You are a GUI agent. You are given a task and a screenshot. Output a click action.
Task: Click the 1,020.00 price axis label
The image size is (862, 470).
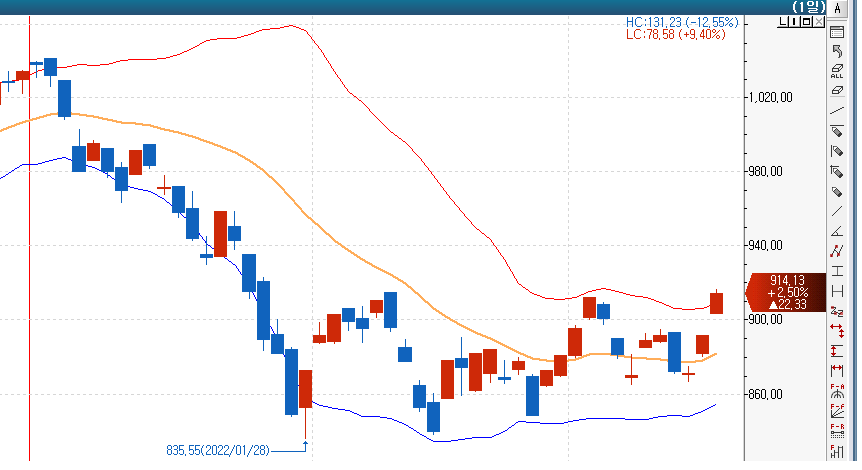click(x=771, y=98)
